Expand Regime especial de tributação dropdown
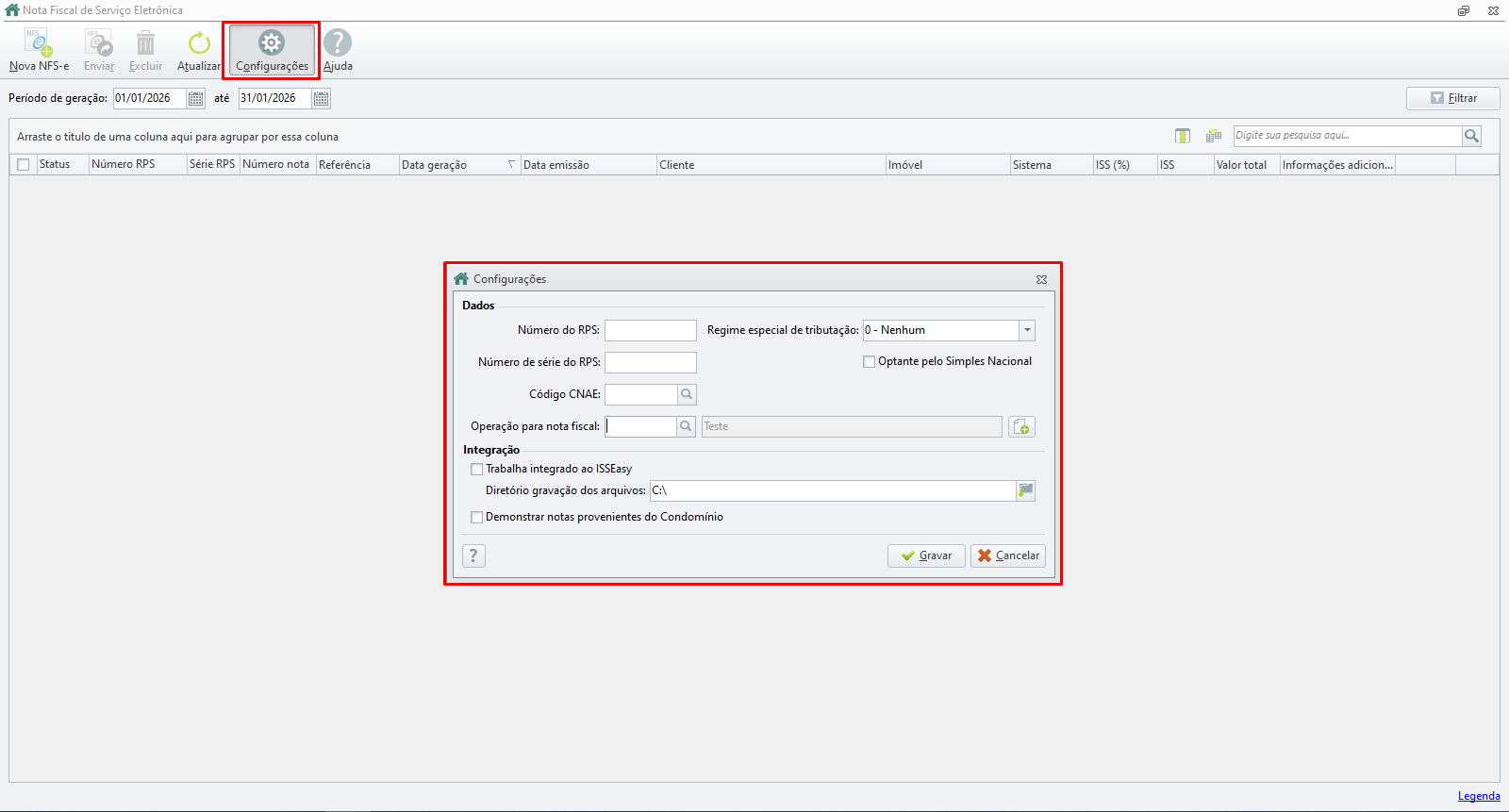The image size is (1509, 812). point(1027,330)
